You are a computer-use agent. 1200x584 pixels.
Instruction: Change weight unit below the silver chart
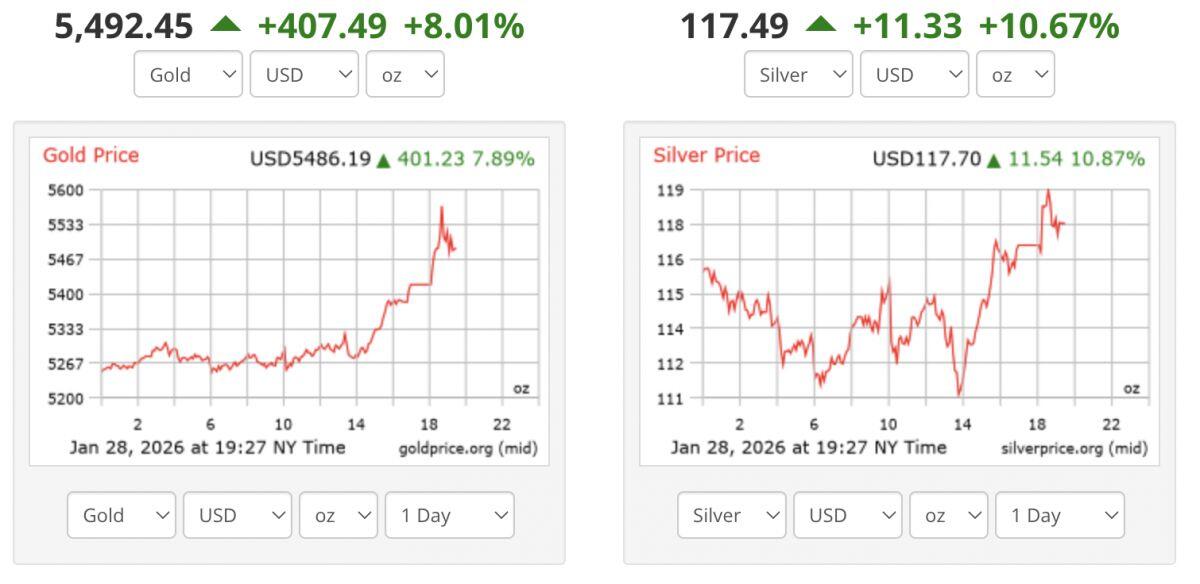pos(948,516)
